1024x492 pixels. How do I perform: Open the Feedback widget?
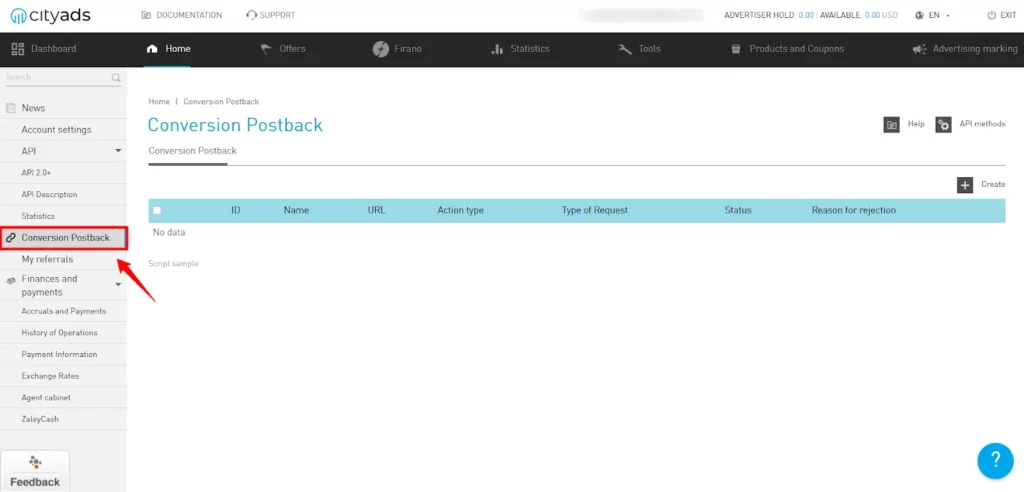(x=35, y=470)
